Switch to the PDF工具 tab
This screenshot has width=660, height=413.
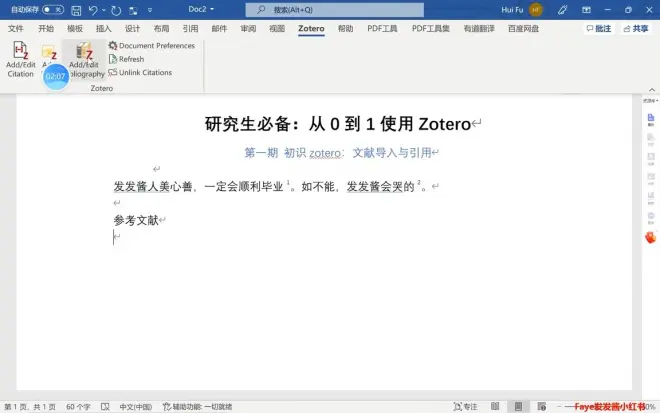(382, 29)
